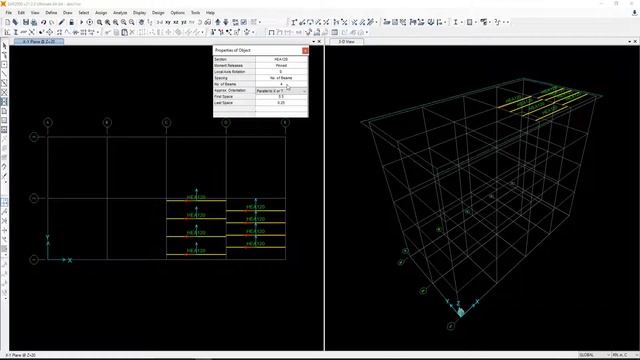This screenshot has width=640, height=360.
Task: Open the steel frame design dropdown arrow
Action: pos(461,22)
